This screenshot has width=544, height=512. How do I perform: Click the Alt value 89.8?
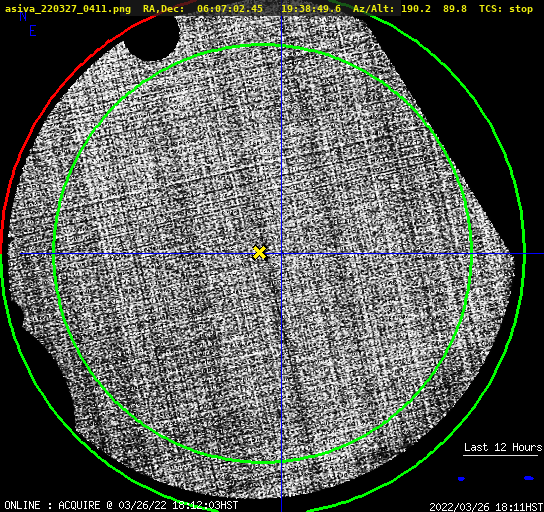454,9
